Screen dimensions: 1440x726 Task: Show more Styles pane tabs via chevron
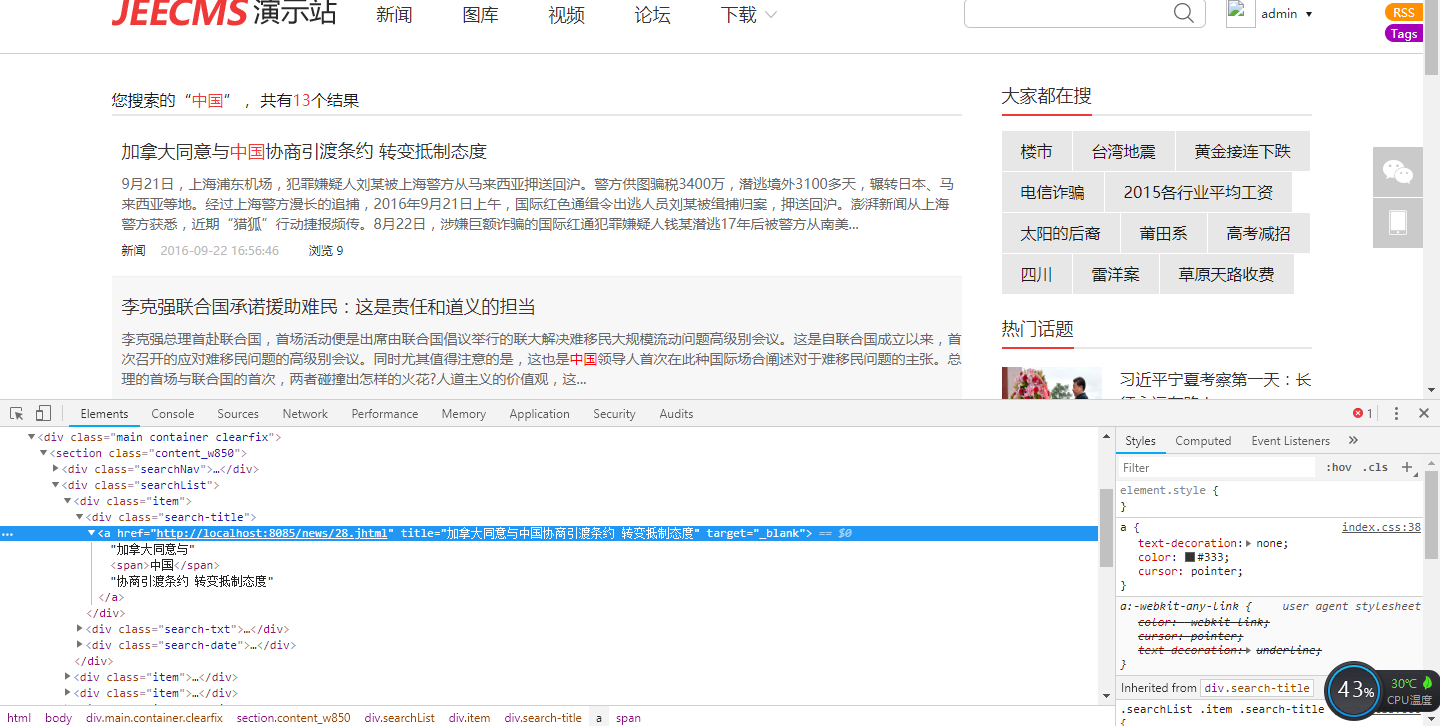[1353, 441]
